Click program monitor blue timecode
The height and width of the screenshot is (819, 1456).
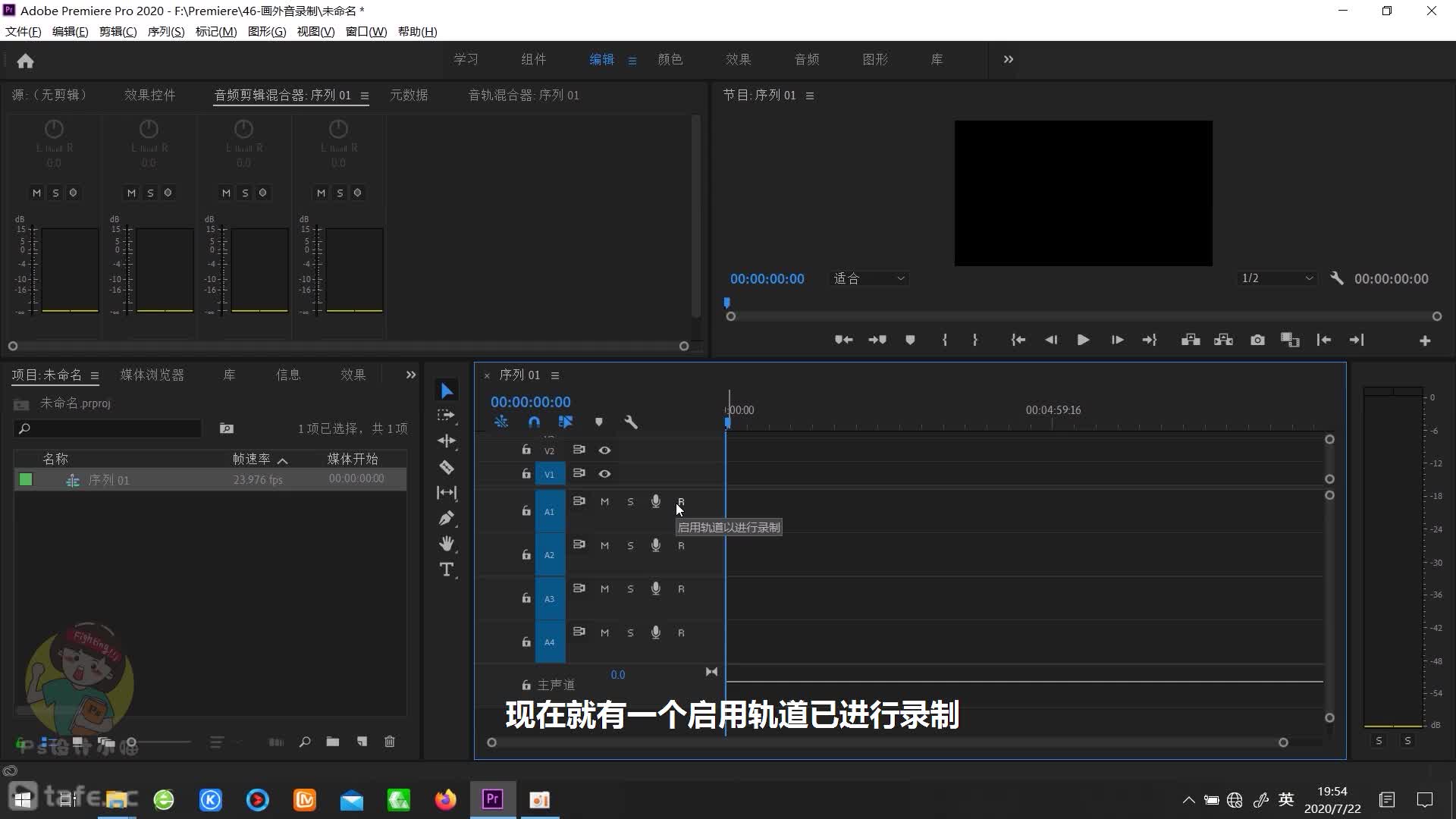click(767, 279)
